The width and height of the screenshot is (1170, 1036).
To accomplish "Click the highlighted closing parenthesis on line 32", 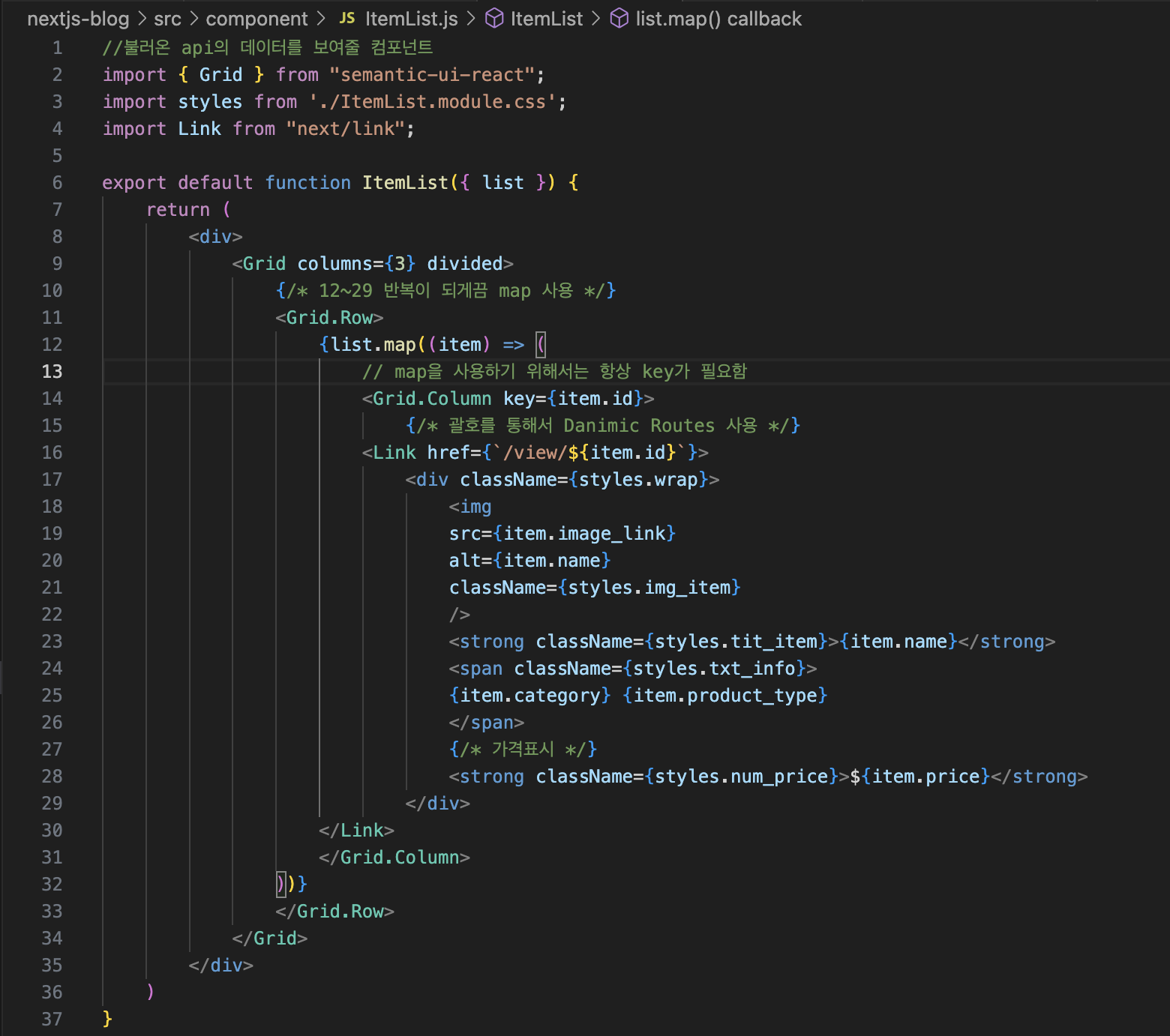I will pos(280,885).
